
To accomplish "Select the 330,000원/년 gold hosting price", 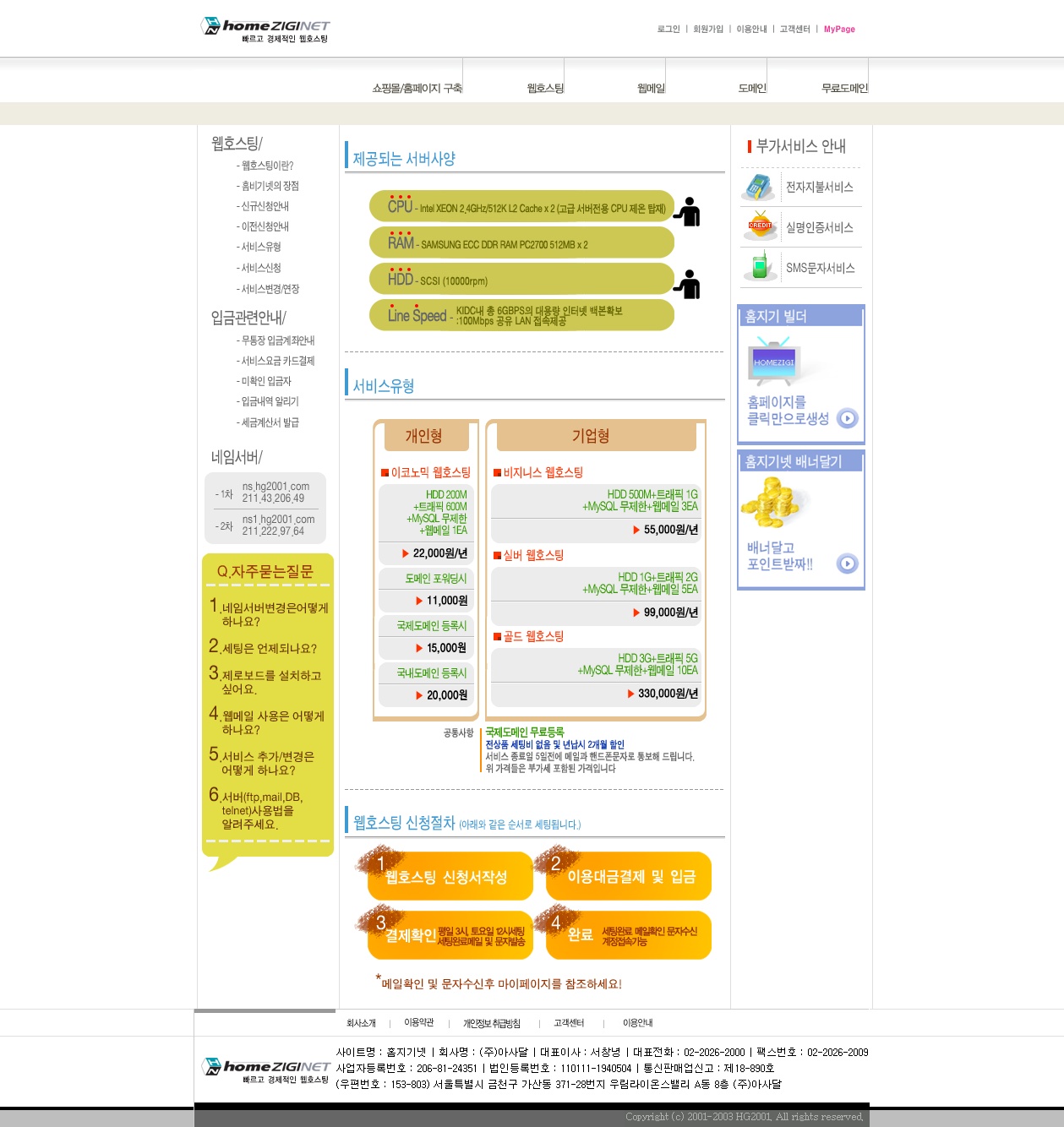I will 667,694.
